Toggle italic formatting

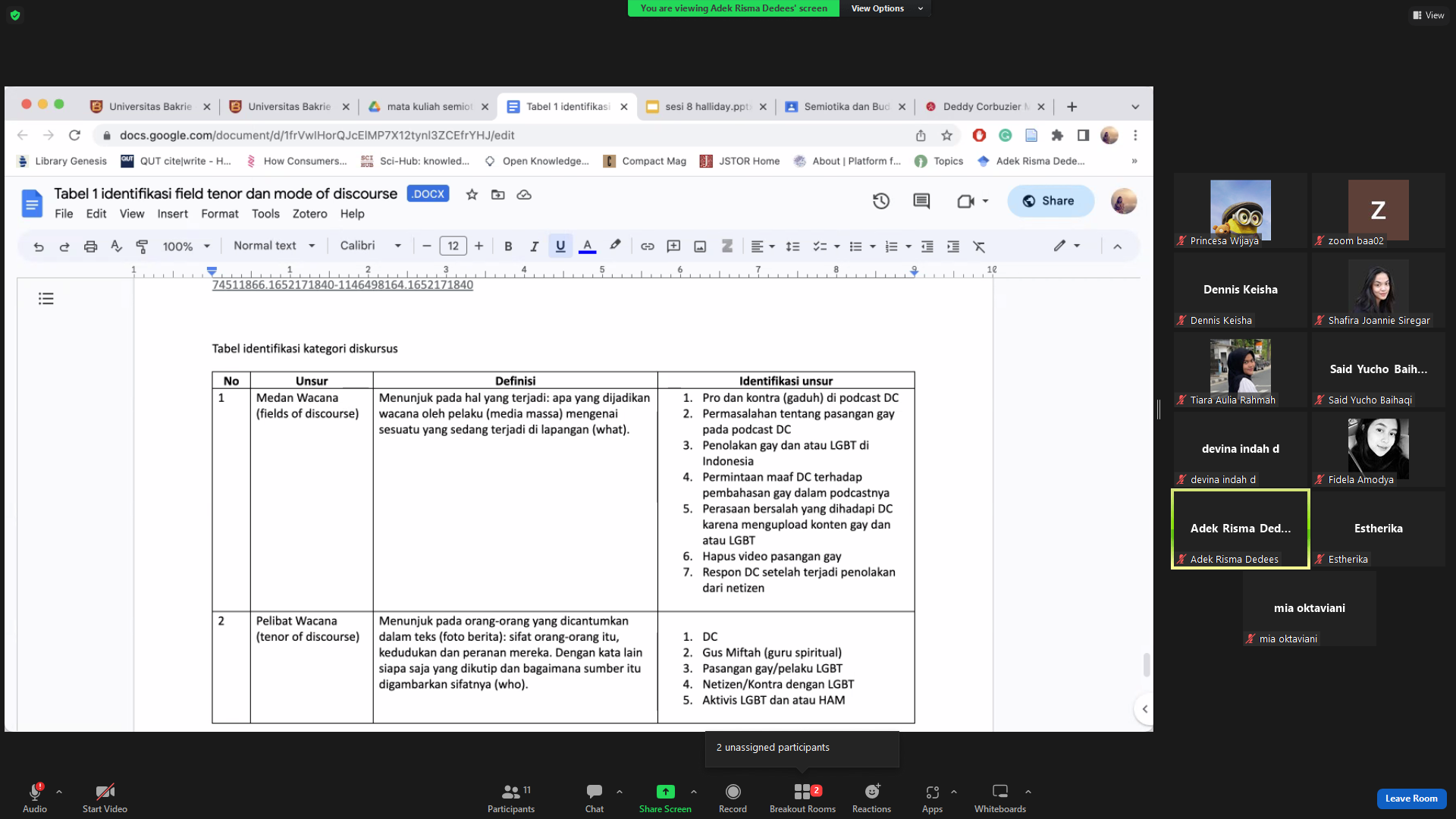pos(534,246)
